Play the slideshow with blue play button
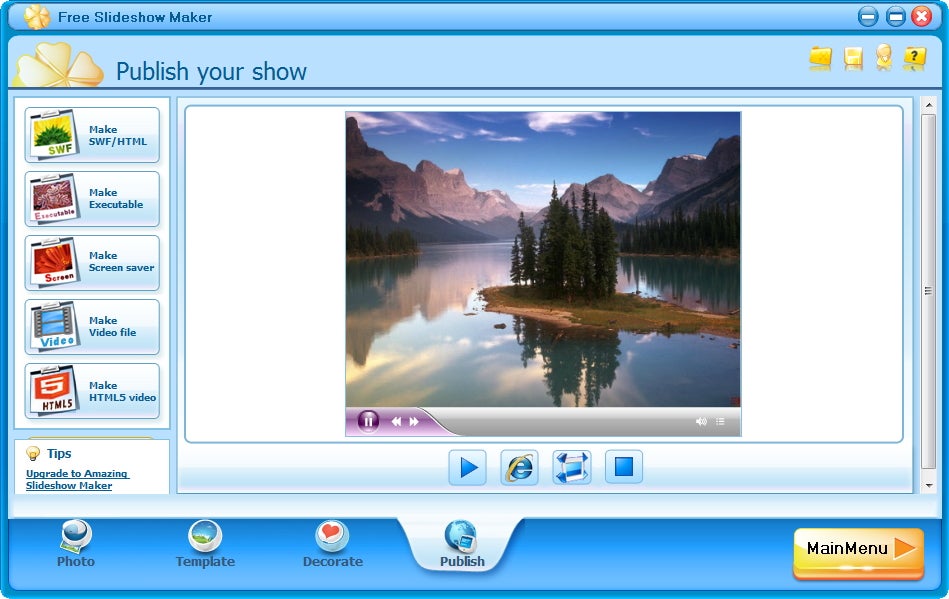This screenshot has width=949, height=599. tap(467, 467)
